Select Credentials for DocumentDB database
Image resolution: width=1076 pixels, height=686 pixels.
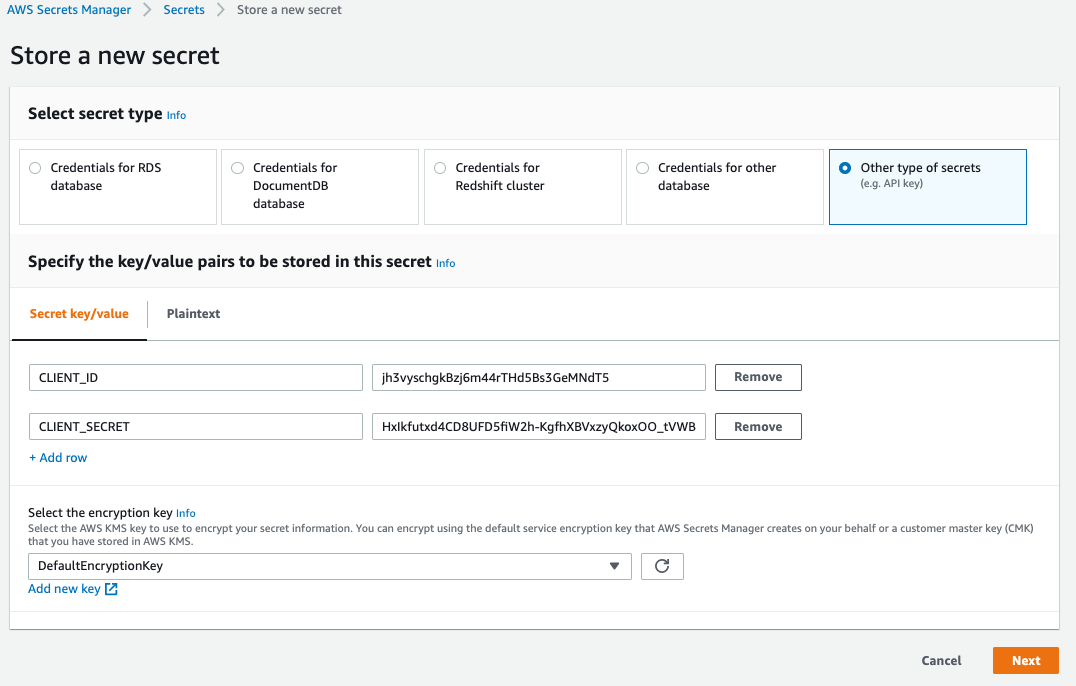coord(237,167)
